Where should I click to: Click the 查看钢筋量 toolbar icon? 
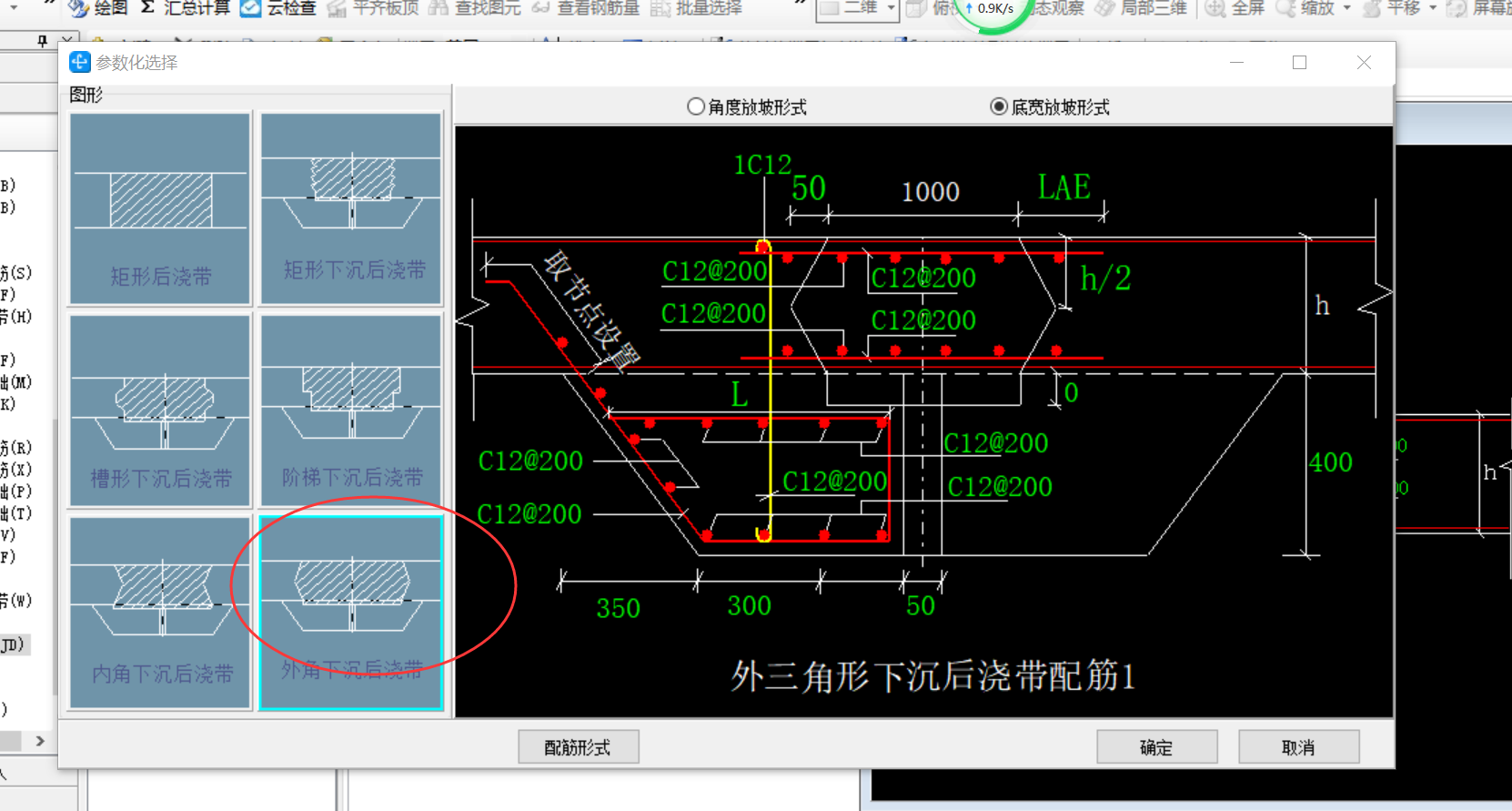541,8
